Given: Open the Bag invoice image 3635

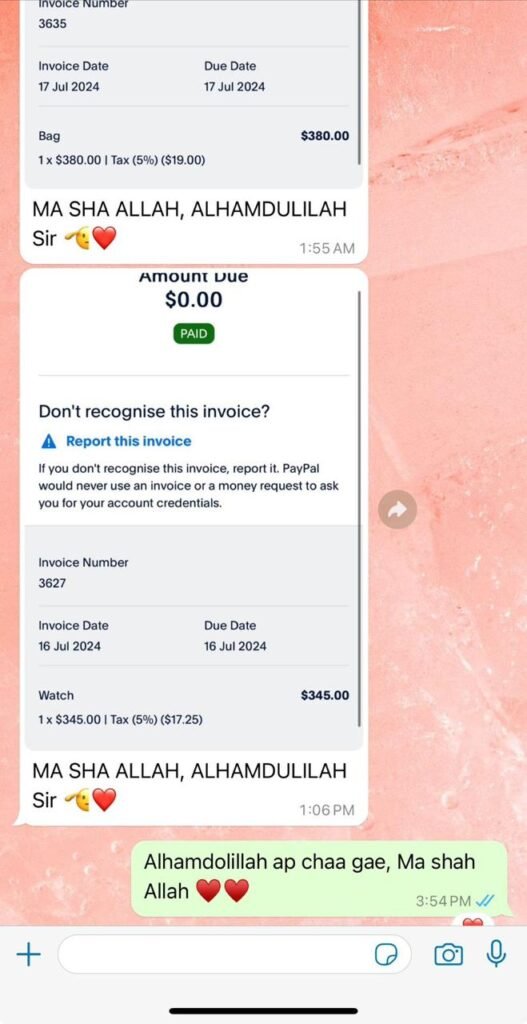Looking at the screenshot, I should [x=193, y=91].
